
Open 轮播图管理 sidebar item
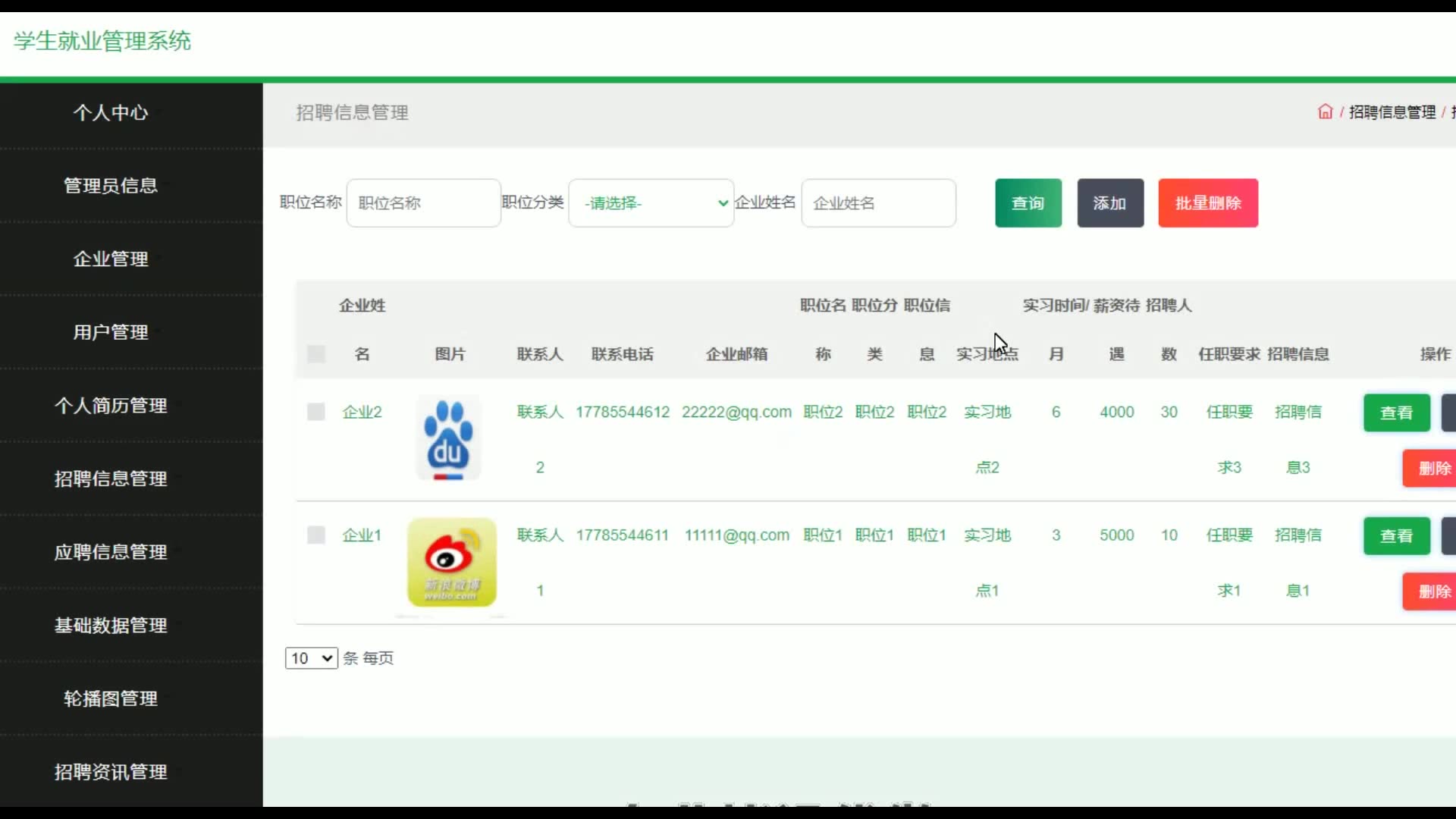click(x=111, y=698)
